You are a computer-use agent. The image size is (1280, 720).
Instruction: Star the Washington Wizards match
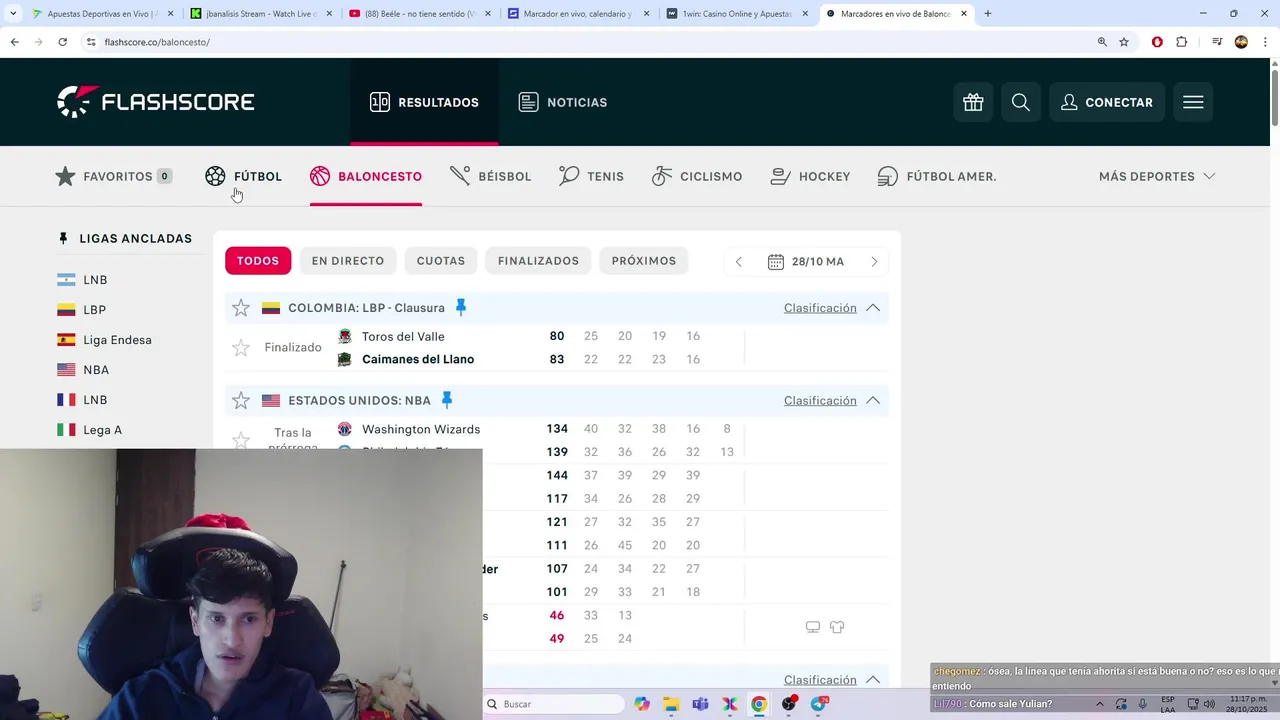pos(241,440)
